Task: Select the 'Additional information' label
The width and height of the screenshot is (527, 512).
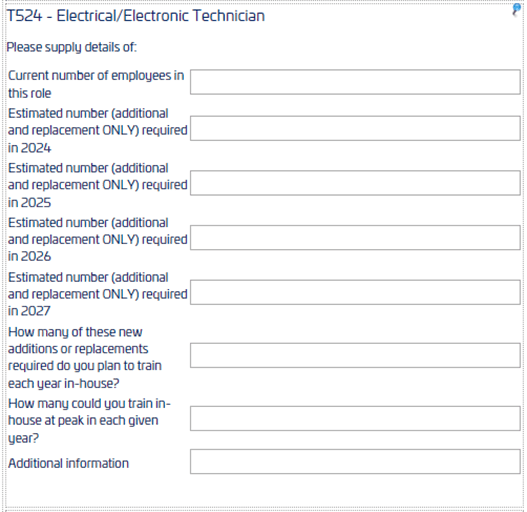Action: pyautogui.click(x=69, y=463)
